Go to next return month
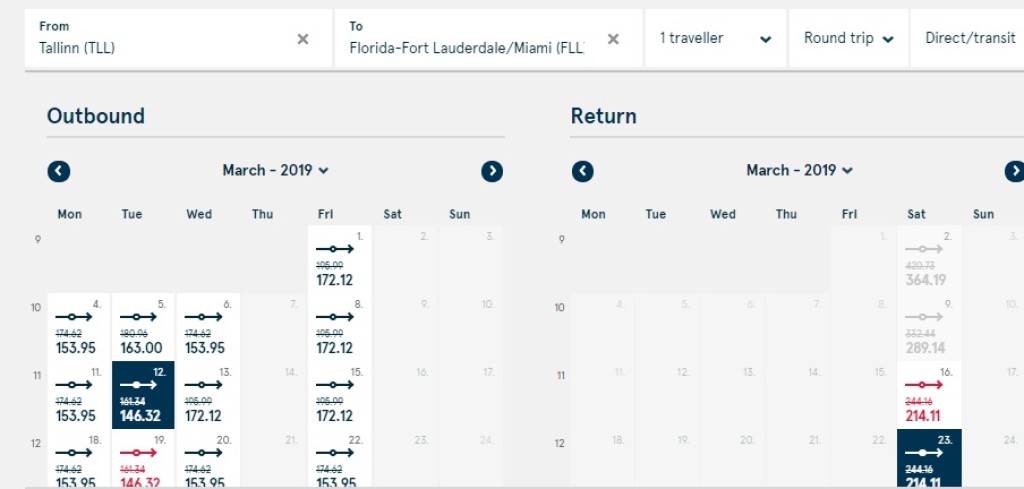 pyautogui.click(x=1014, y=171)
